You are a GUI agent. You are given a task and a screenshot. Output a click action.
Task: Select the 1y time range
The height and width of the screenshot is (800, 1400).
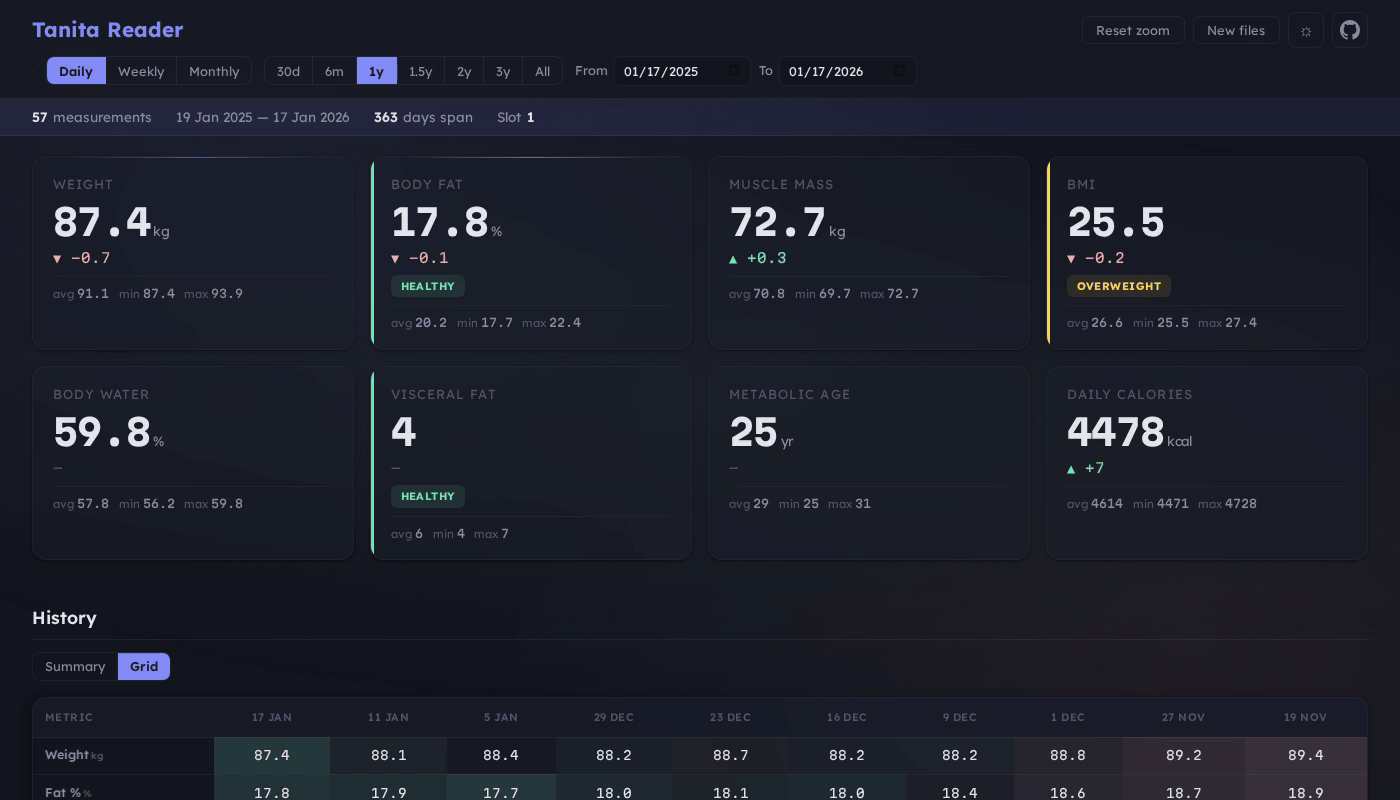click(376, 71)
